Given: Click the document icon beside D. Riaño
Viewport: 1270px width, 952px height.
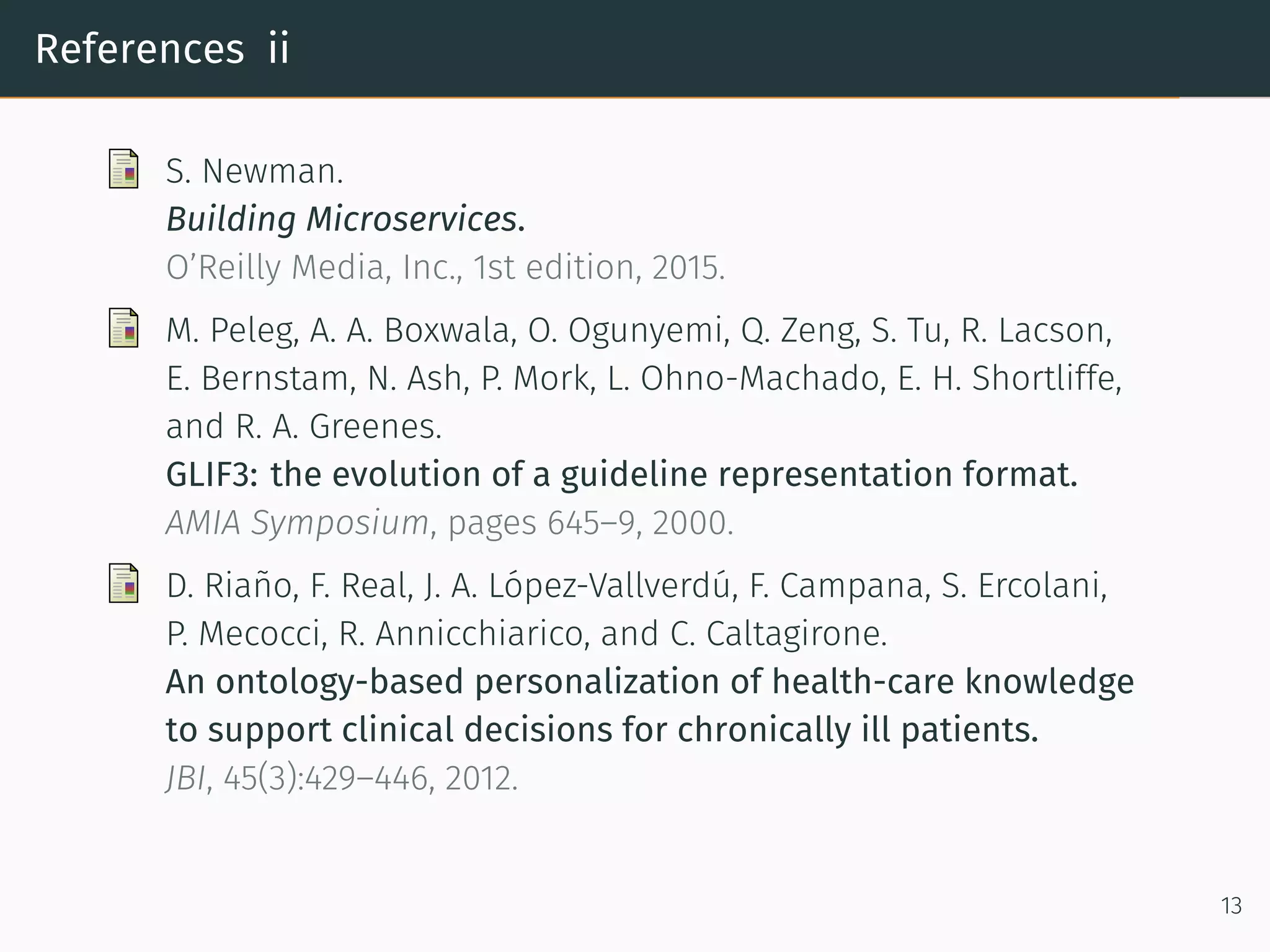Looking at the screenshot, I should (x=123, y=583).
